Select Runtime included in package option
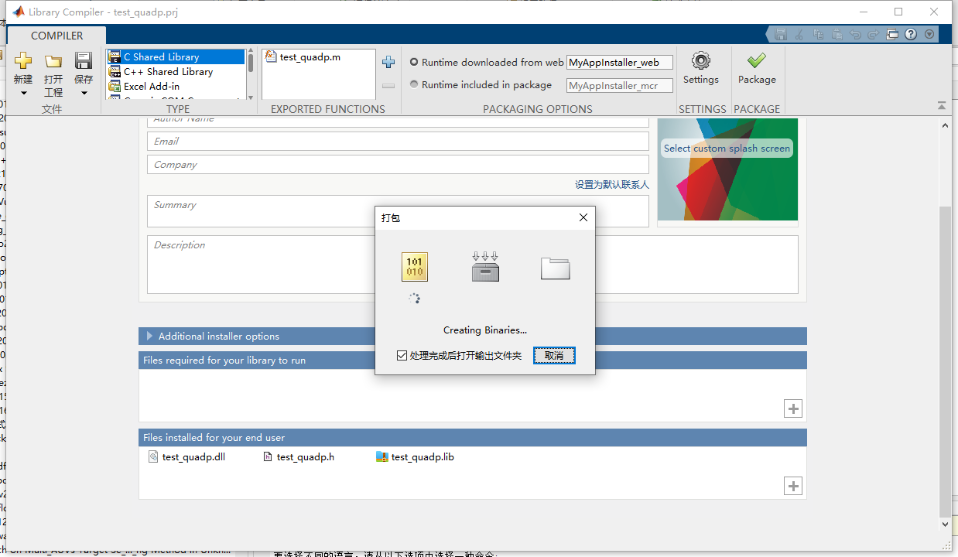958x557 pixels. (x=415, y=85)
